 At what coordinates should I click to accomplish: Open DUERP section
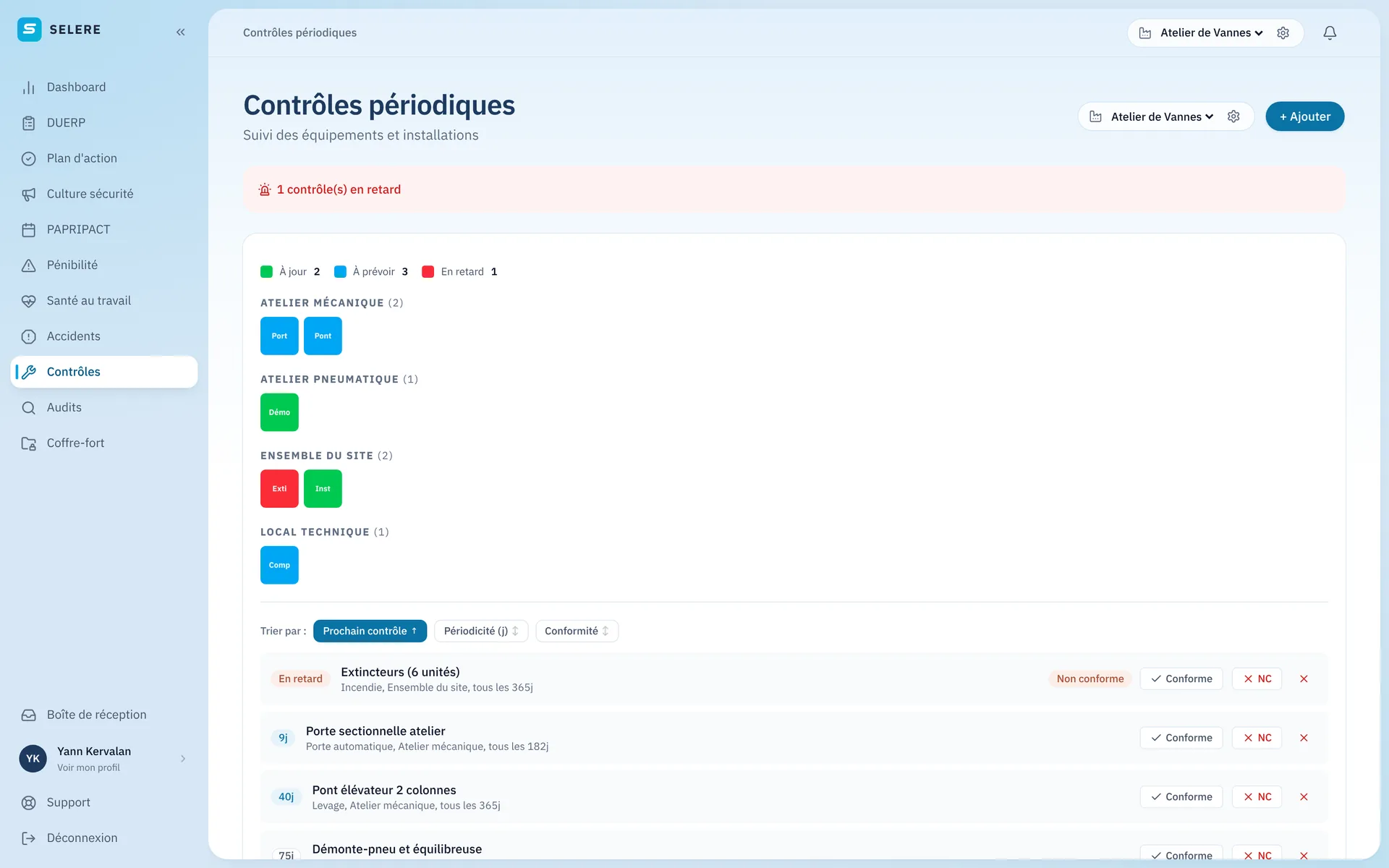click(x=104, y=123)
